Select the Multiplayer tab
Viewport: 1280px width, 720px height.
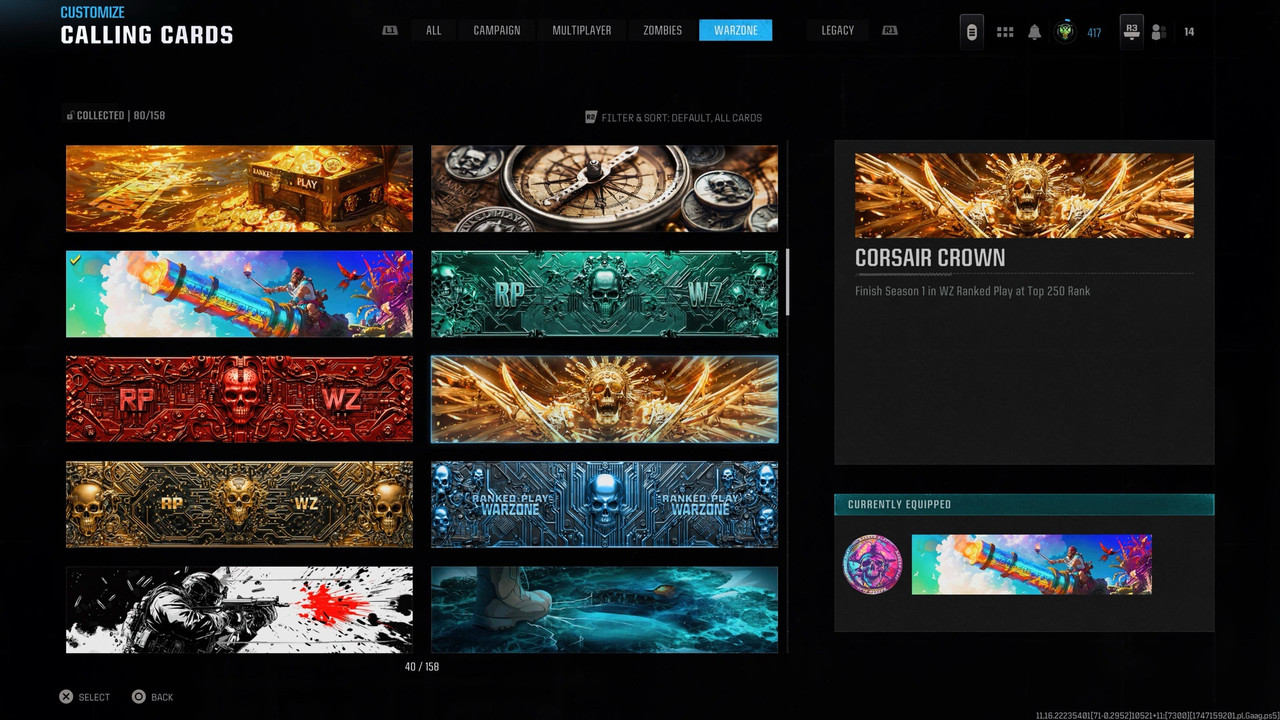(x=582, y=30)
